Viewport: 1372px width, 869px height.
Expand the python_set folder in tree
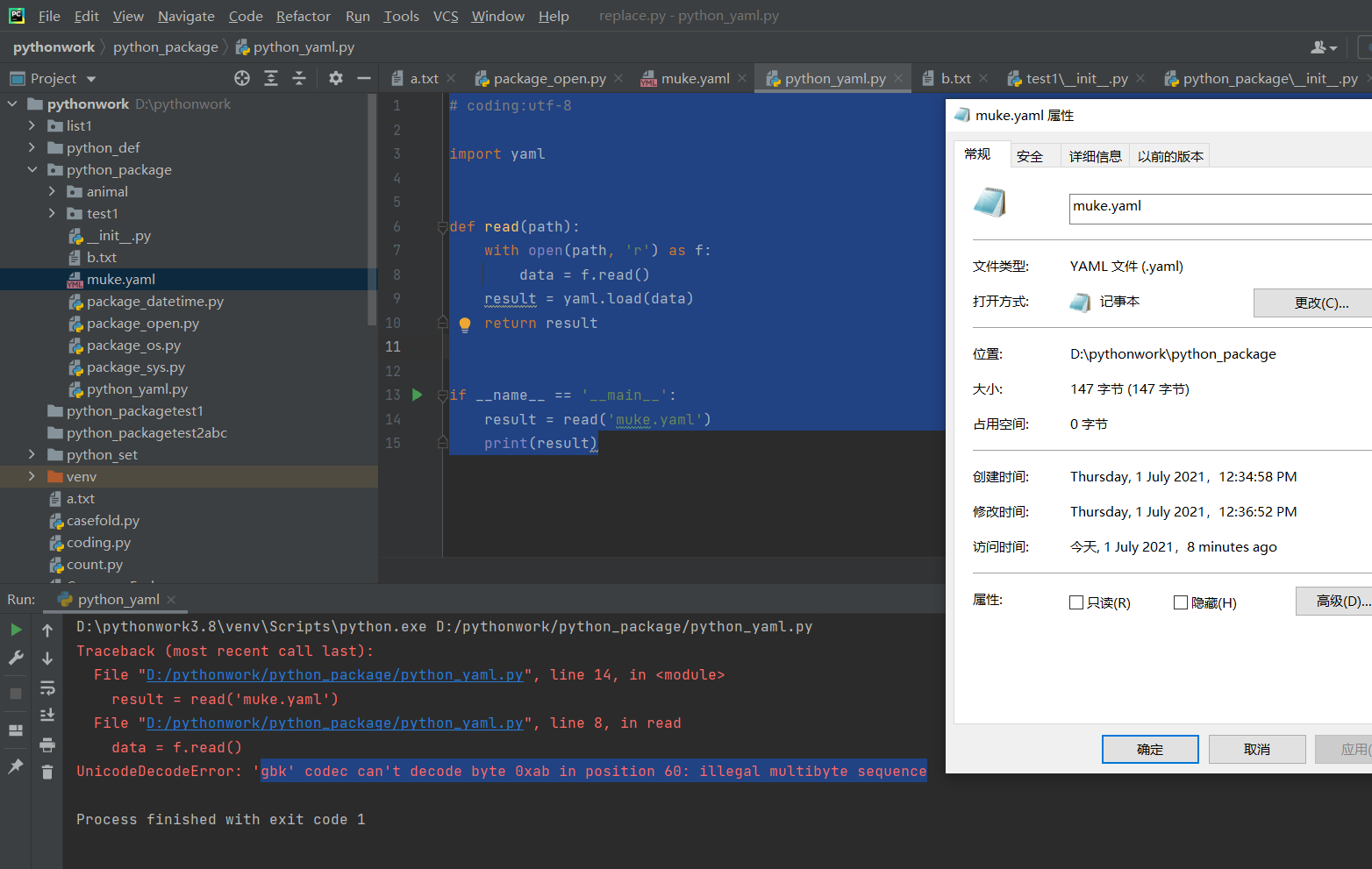tap(32, 454)
